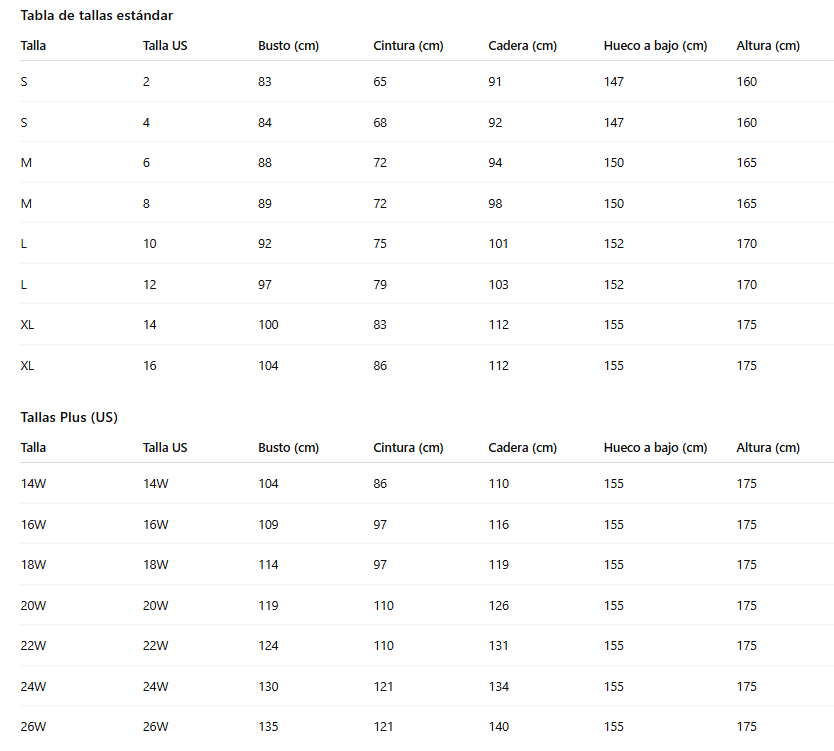
Task: Click 'Altura (cm)' header in Plus table
Action: 768,448
